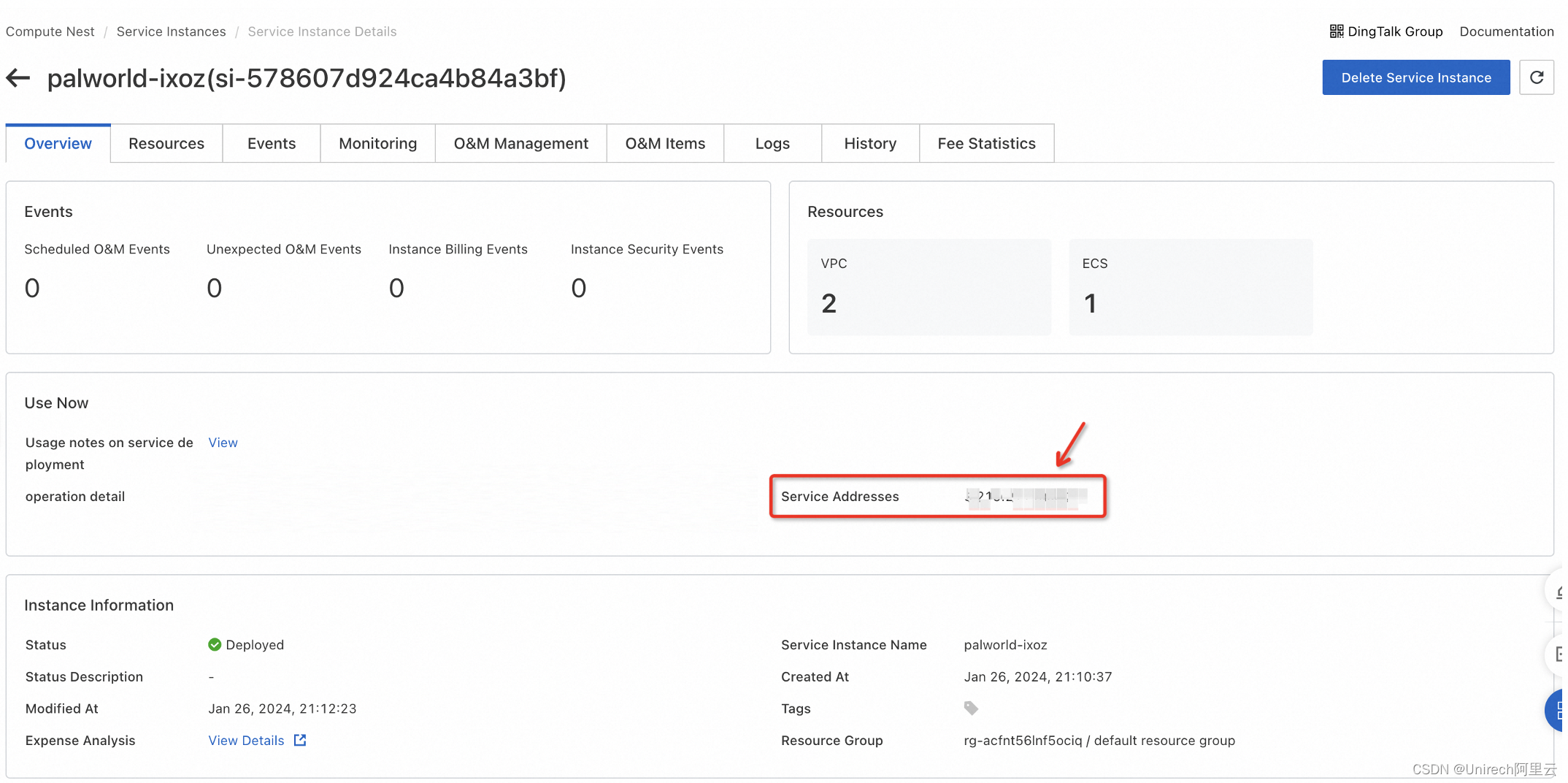Click View link for usage notes
The image size is (1568, 783).
[223, 443]
